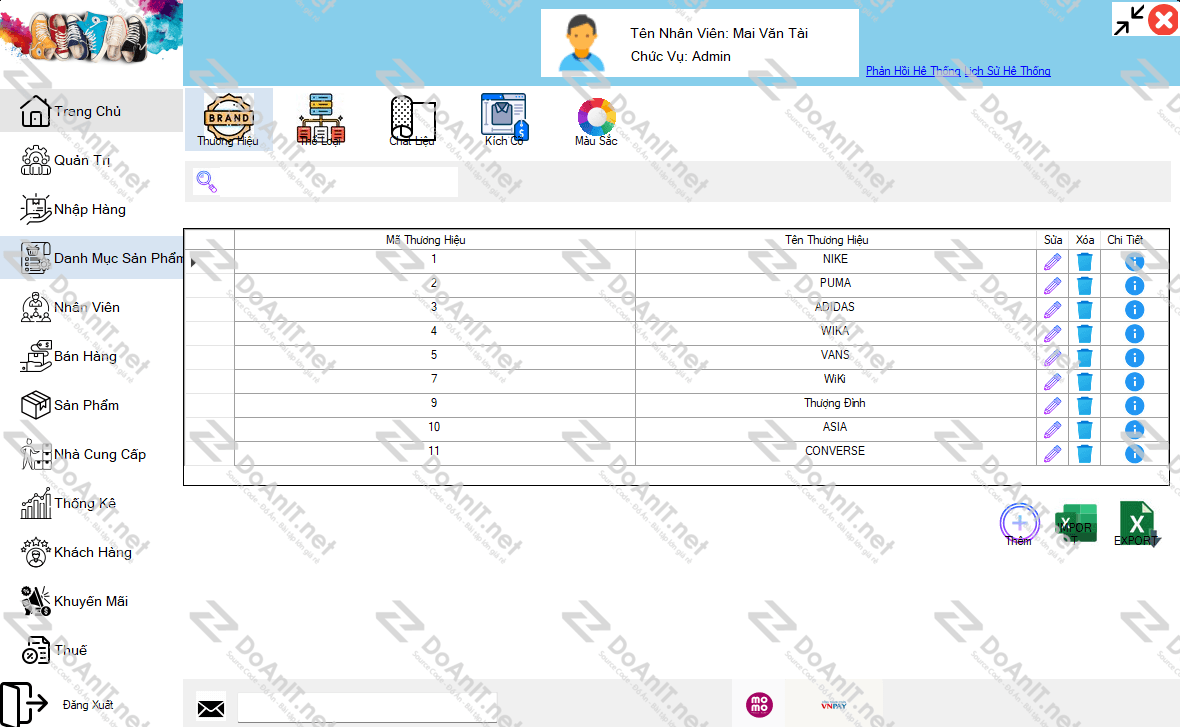The image size is (1180, 727).
Task: Edit the WiKi brand row 7
Action: (x=1052, y=382)
